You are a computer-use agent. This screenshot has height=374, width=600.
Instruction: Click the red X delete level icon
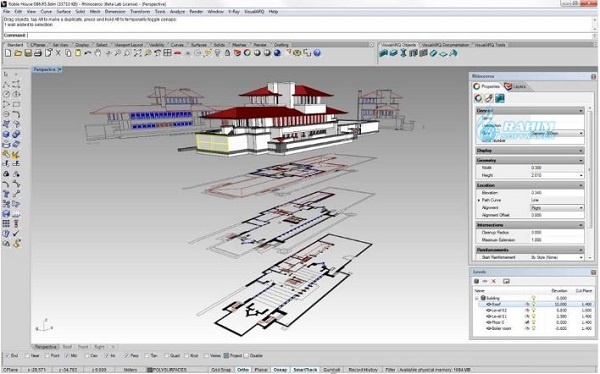[494, 281]
